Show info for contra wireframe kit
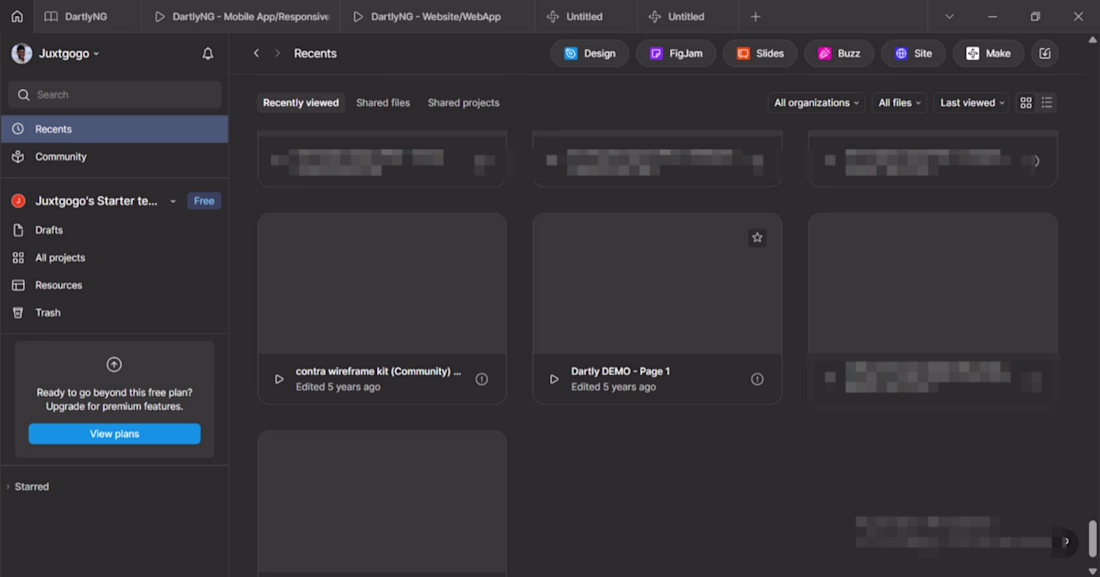1100x577 pixels. (482, 379)
